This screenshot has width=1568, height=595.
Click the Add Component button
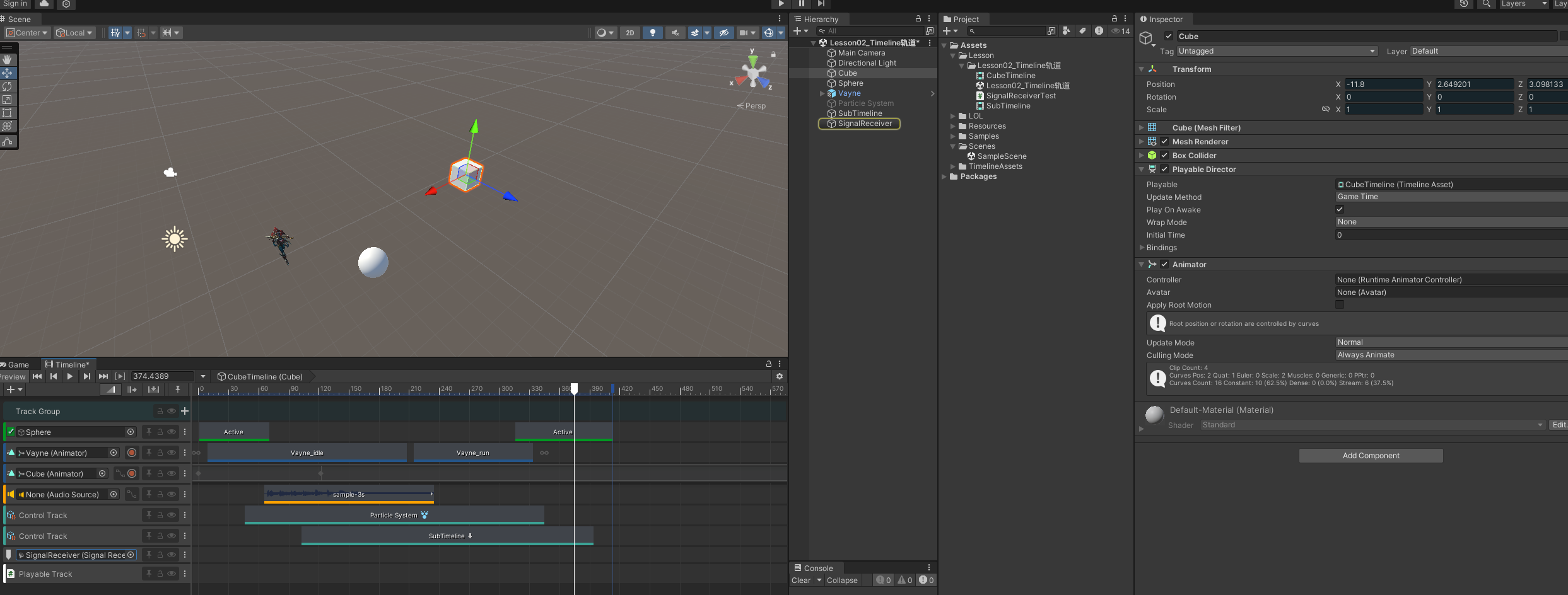tap(1371, 456)
